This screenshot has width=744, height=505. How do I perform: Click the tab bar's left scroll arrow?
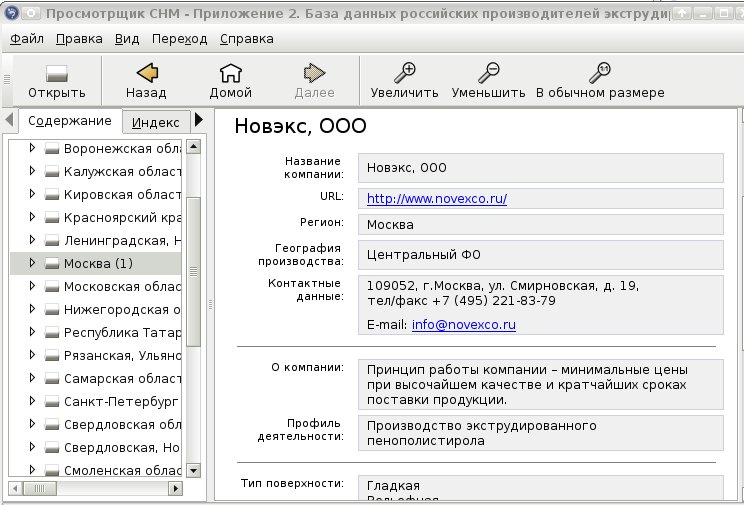click(x=9, y=120)
